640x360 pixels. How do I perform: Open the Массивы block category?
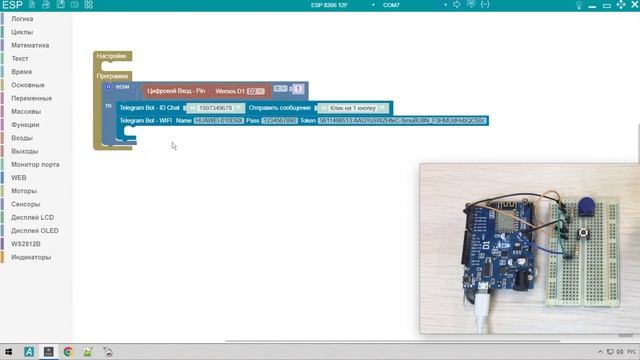pyautogui.click(x=26, y=111)
